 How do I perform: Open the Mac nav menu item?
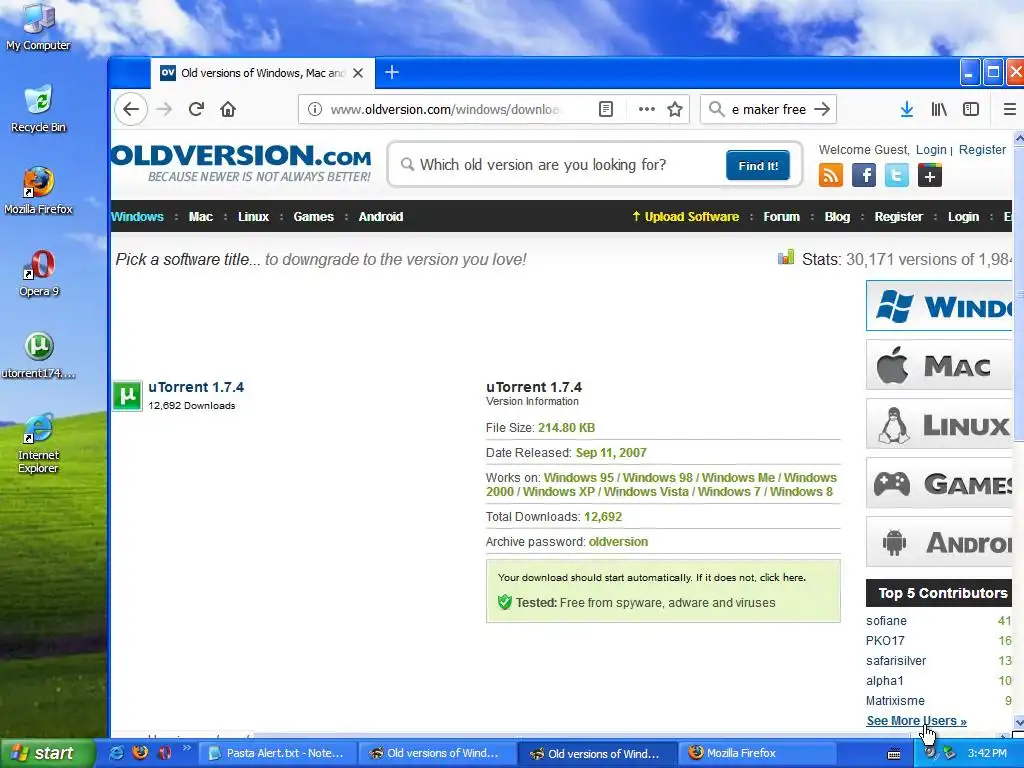(x=200, y=217)
